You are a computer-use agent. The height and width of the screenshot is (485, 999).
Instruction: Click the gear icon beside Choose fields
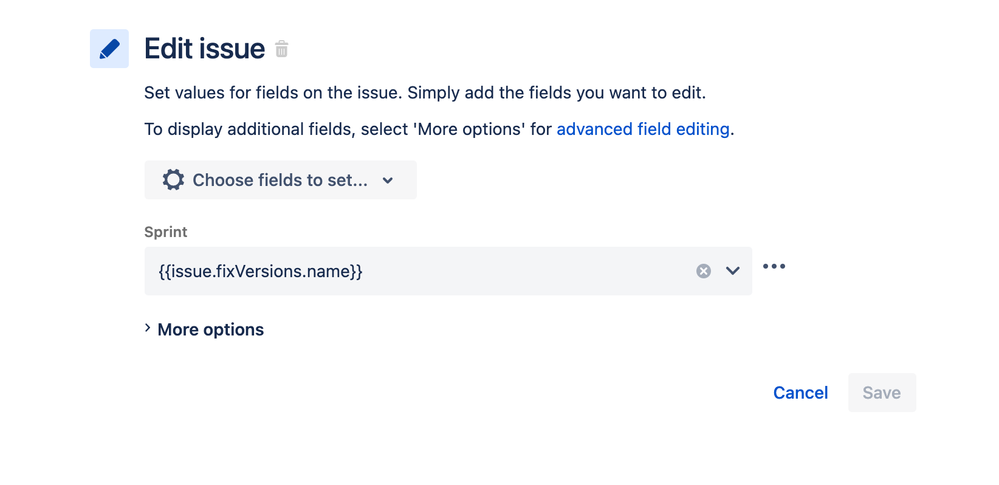click(x=173, y=180)
